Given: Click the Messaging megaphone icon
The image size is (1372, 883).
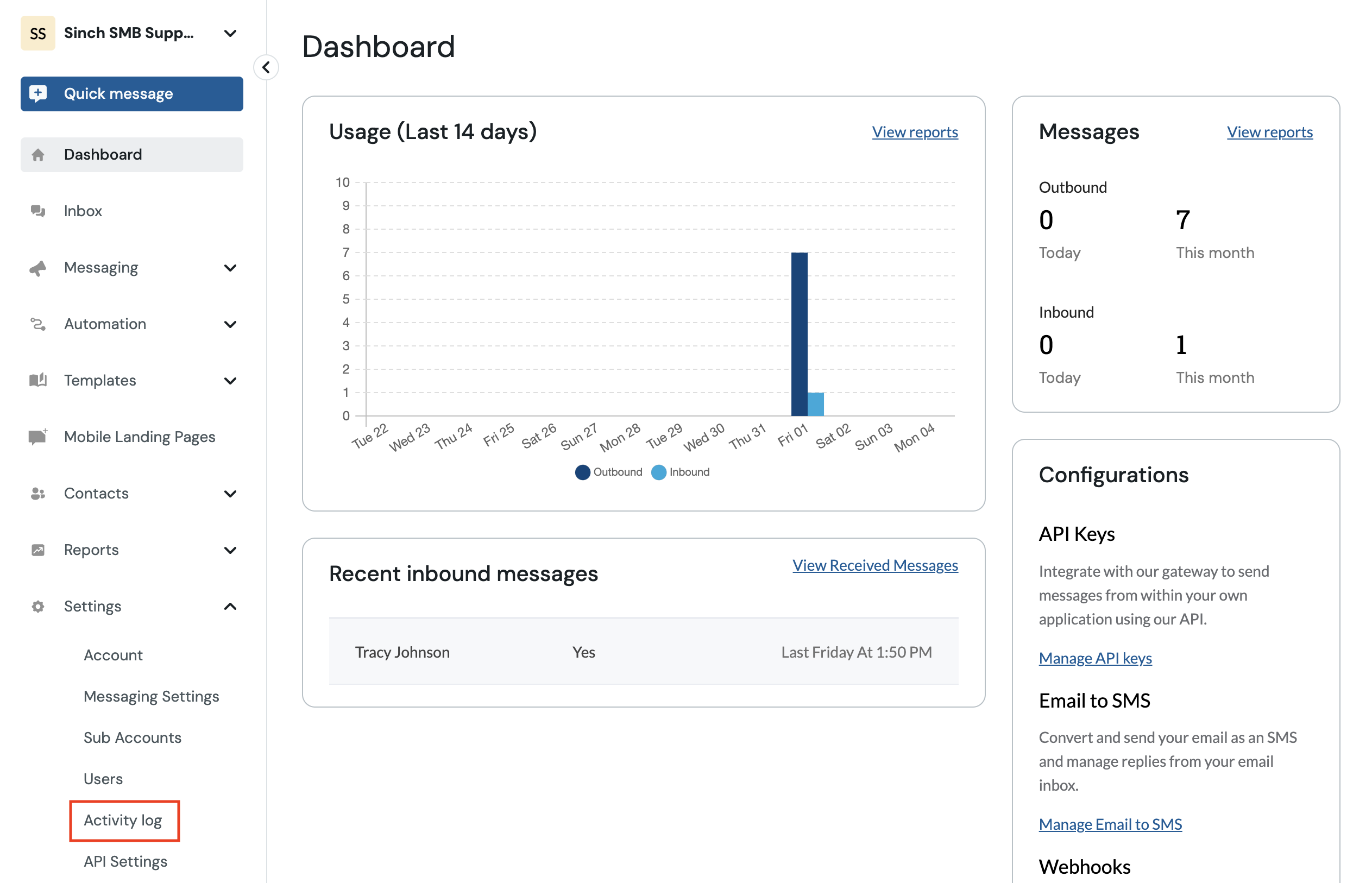Looking at the screenshot, I should click(x=38, y=268).
